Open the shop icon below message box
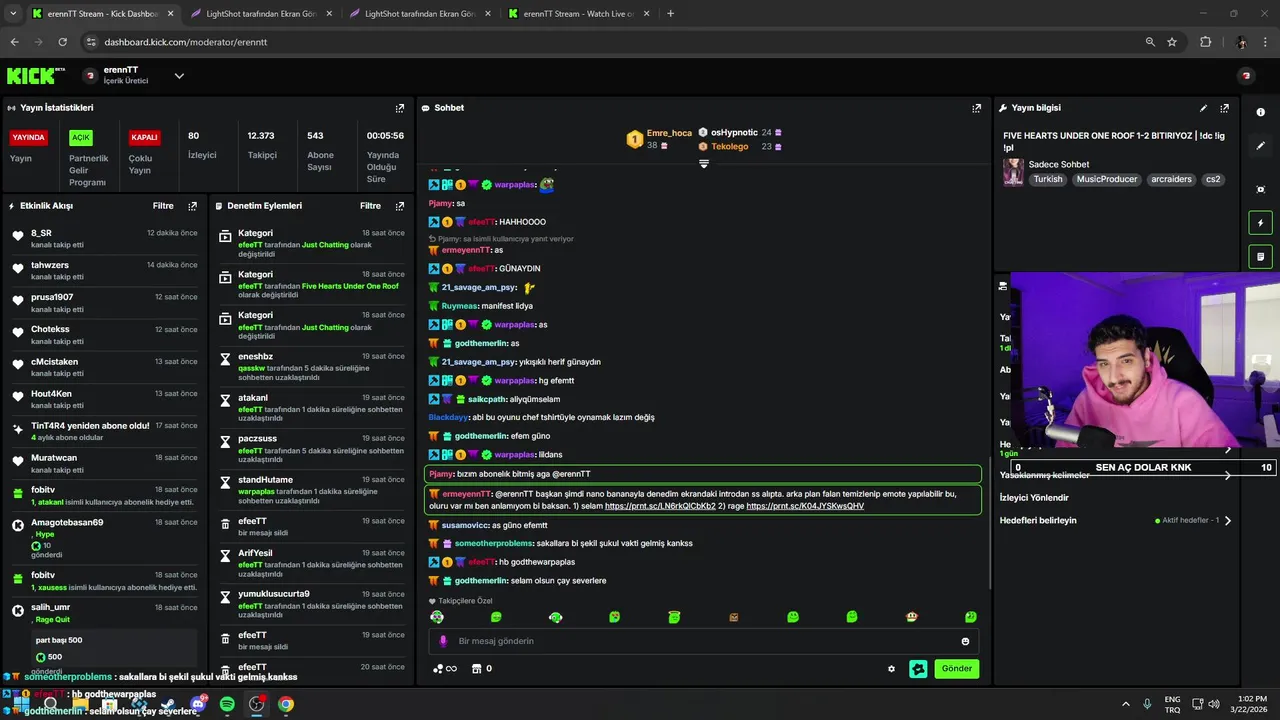 477,669
